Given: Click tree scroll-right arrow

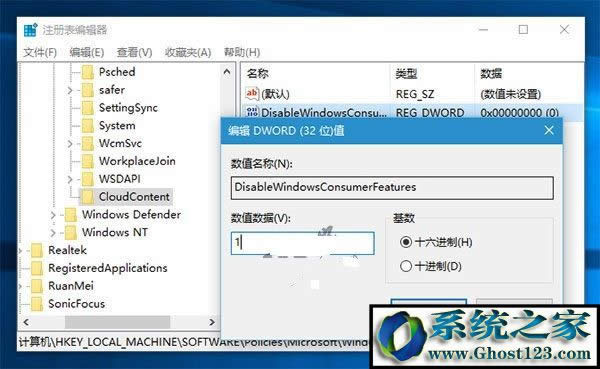Looking at the screenshot, I should pyautogui.click(x=212, y=322).
